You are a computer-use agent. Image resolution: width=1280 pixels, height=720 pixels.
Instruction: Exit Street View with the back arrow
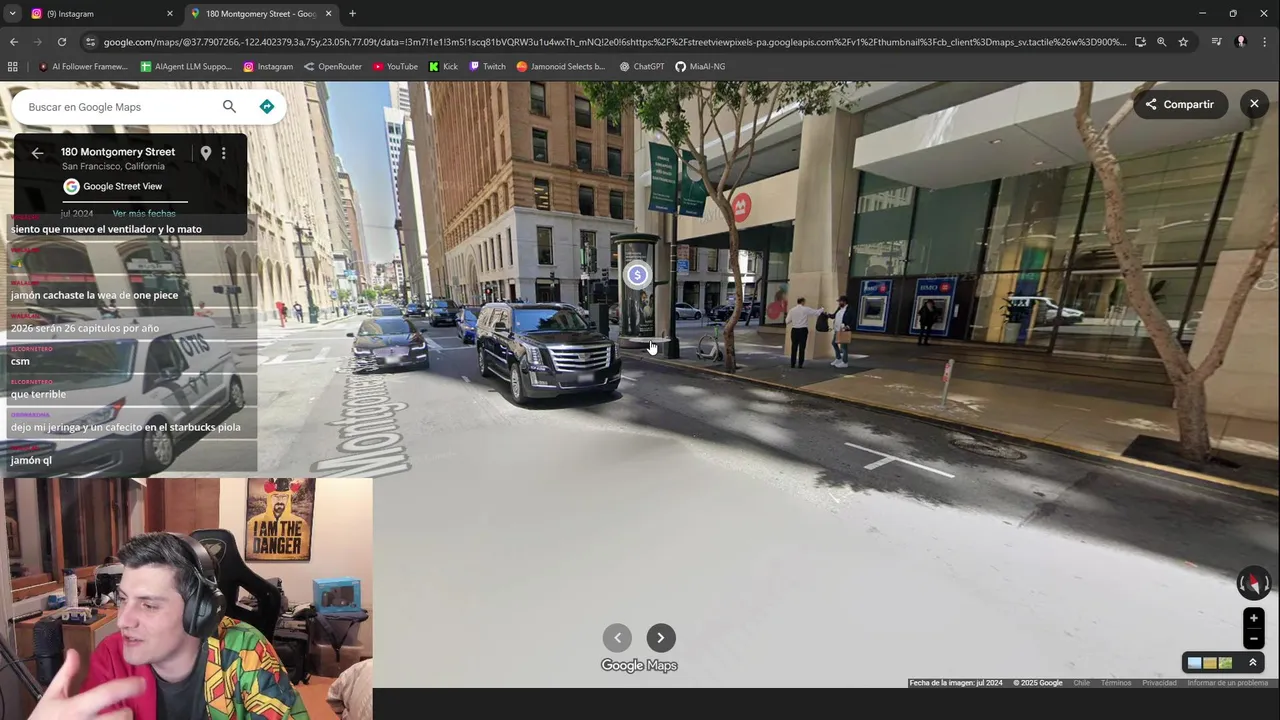tap(37, 153)
